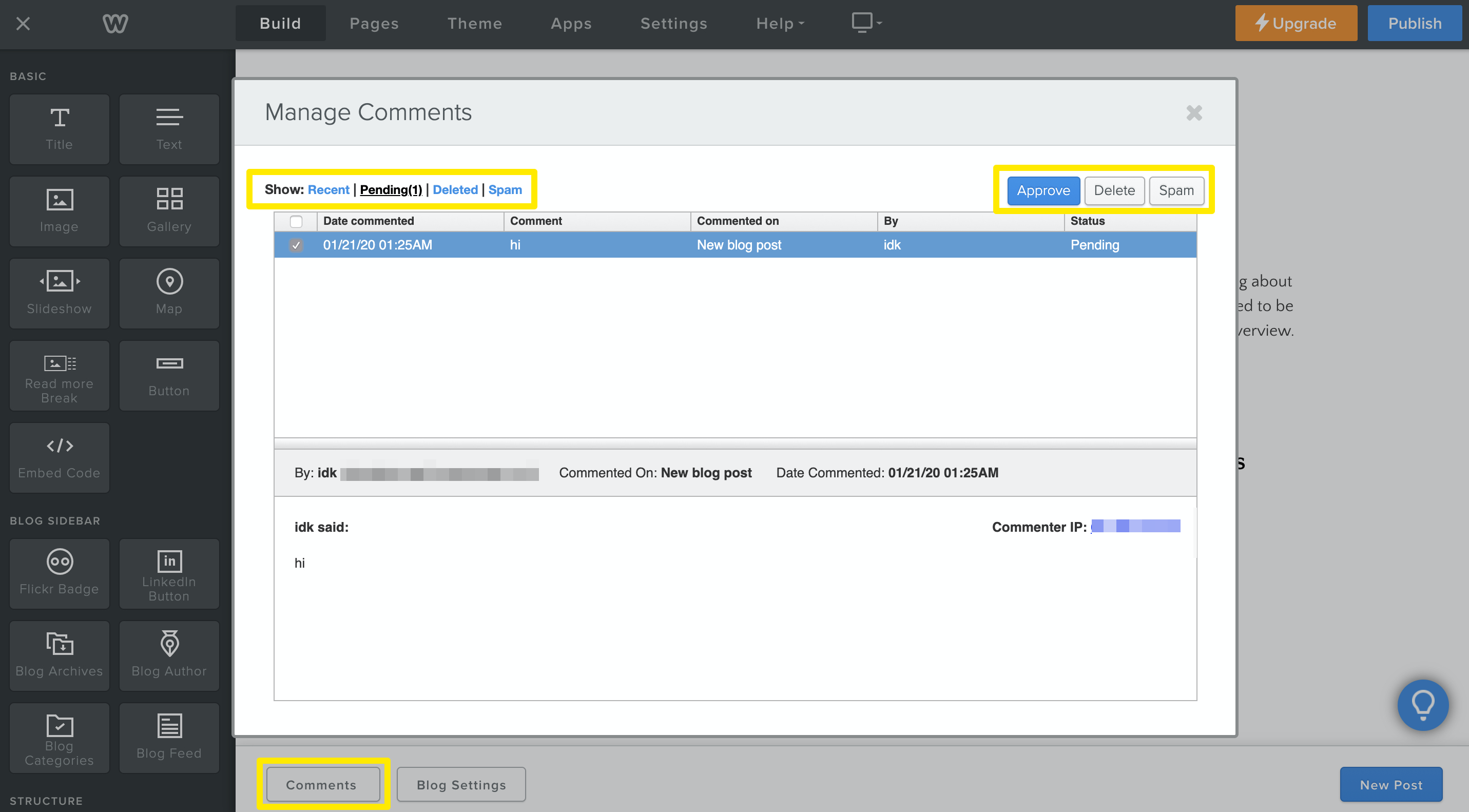1469x812 pixels.
Task: Click the Blog Author element icon
Action: click(x=169, y=655)
